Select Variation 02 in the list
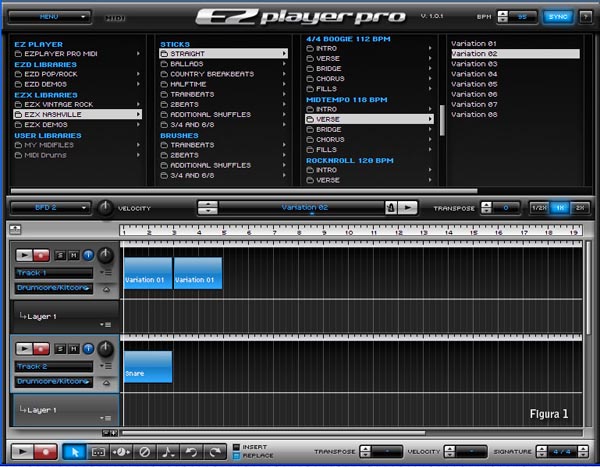Screen dimensions: 600x467 [515, 54]
